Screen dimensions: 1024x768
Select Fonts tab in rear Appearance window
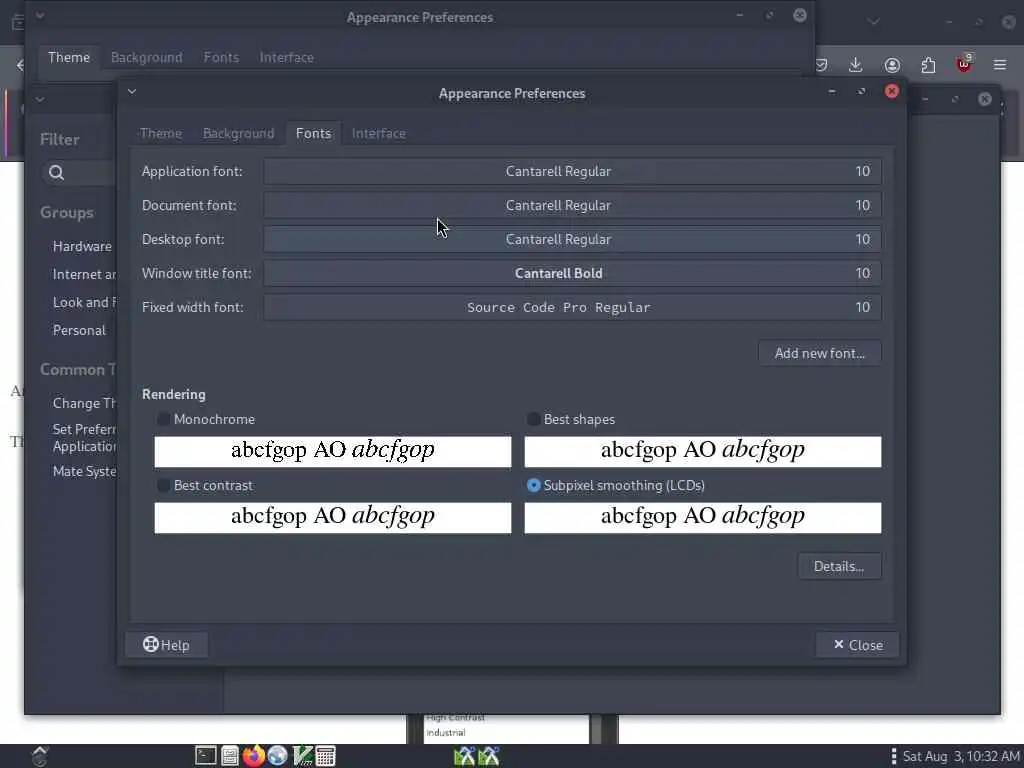point(221,57)
